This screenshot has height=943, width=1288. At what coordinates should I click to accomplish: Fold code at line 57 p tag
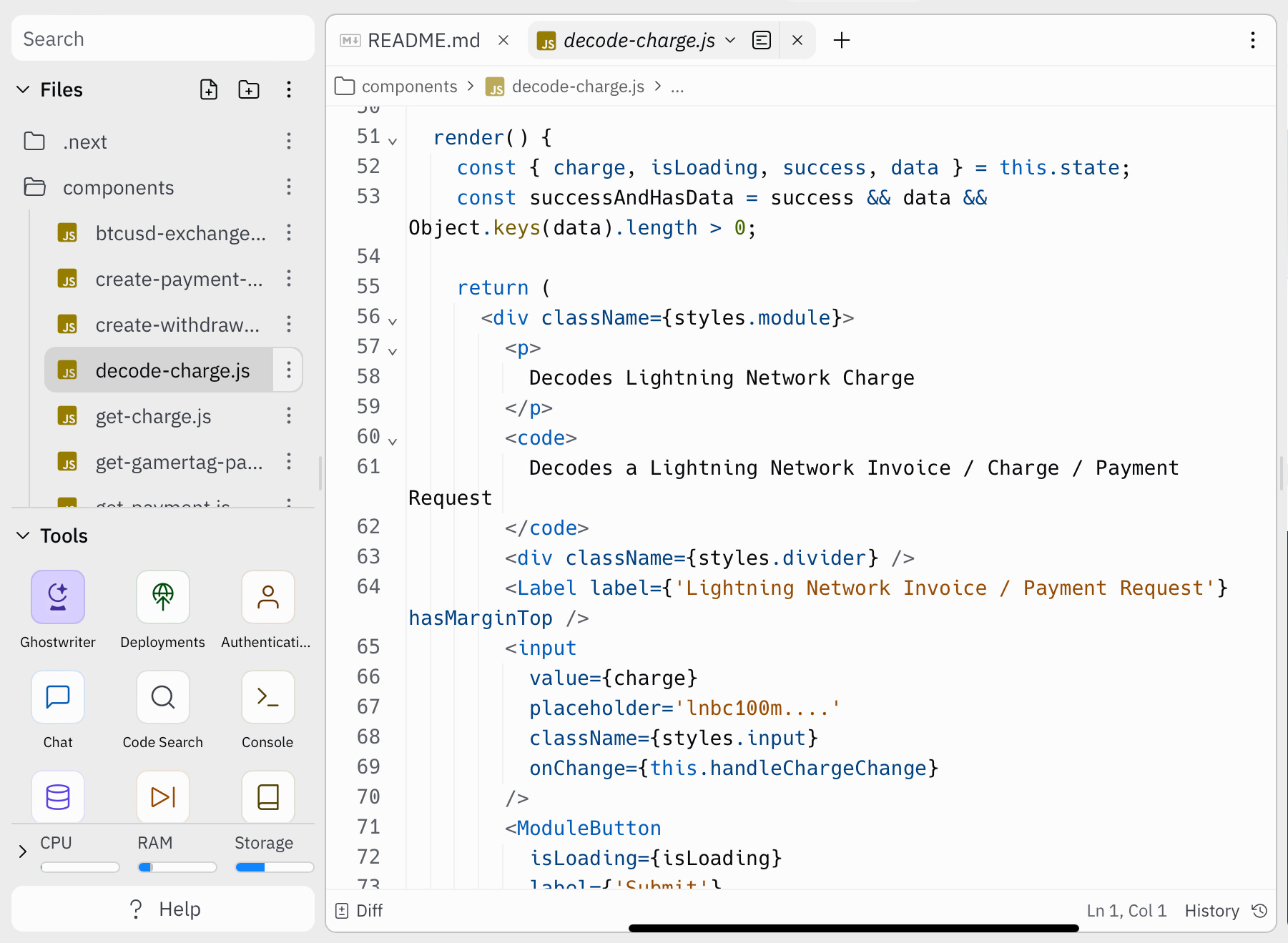pyautogui.click(x=393, y=351)
